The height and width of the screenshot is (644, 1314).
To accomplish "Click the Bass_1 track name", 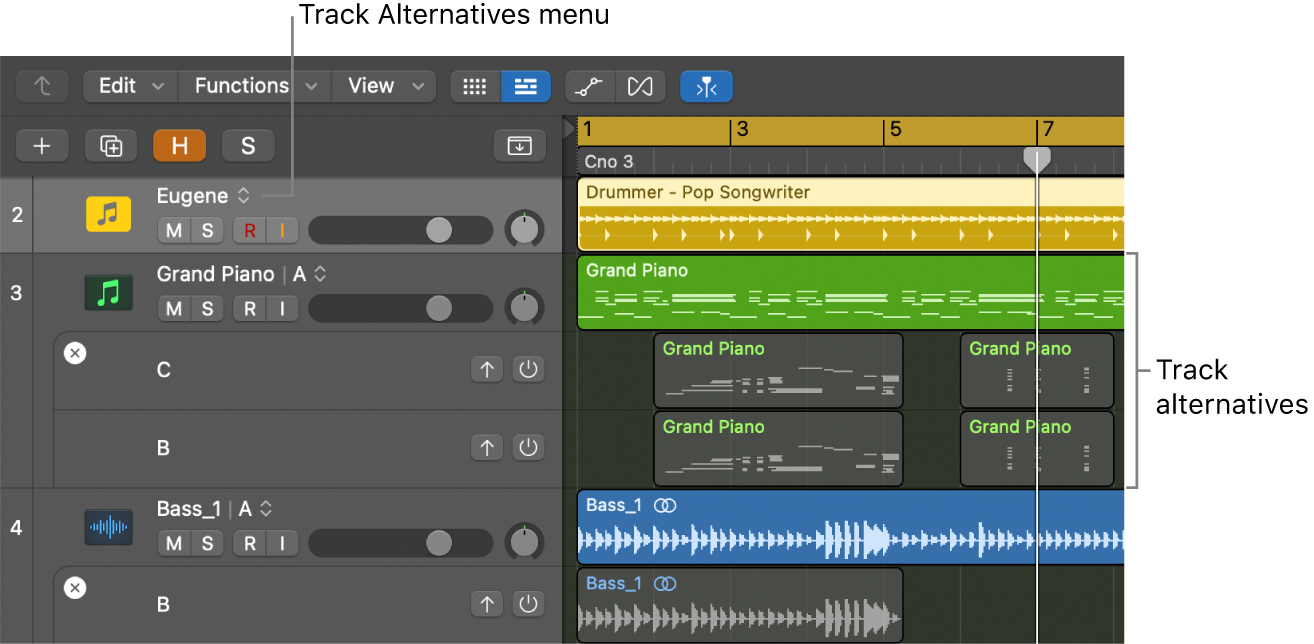I will [189, 509].
